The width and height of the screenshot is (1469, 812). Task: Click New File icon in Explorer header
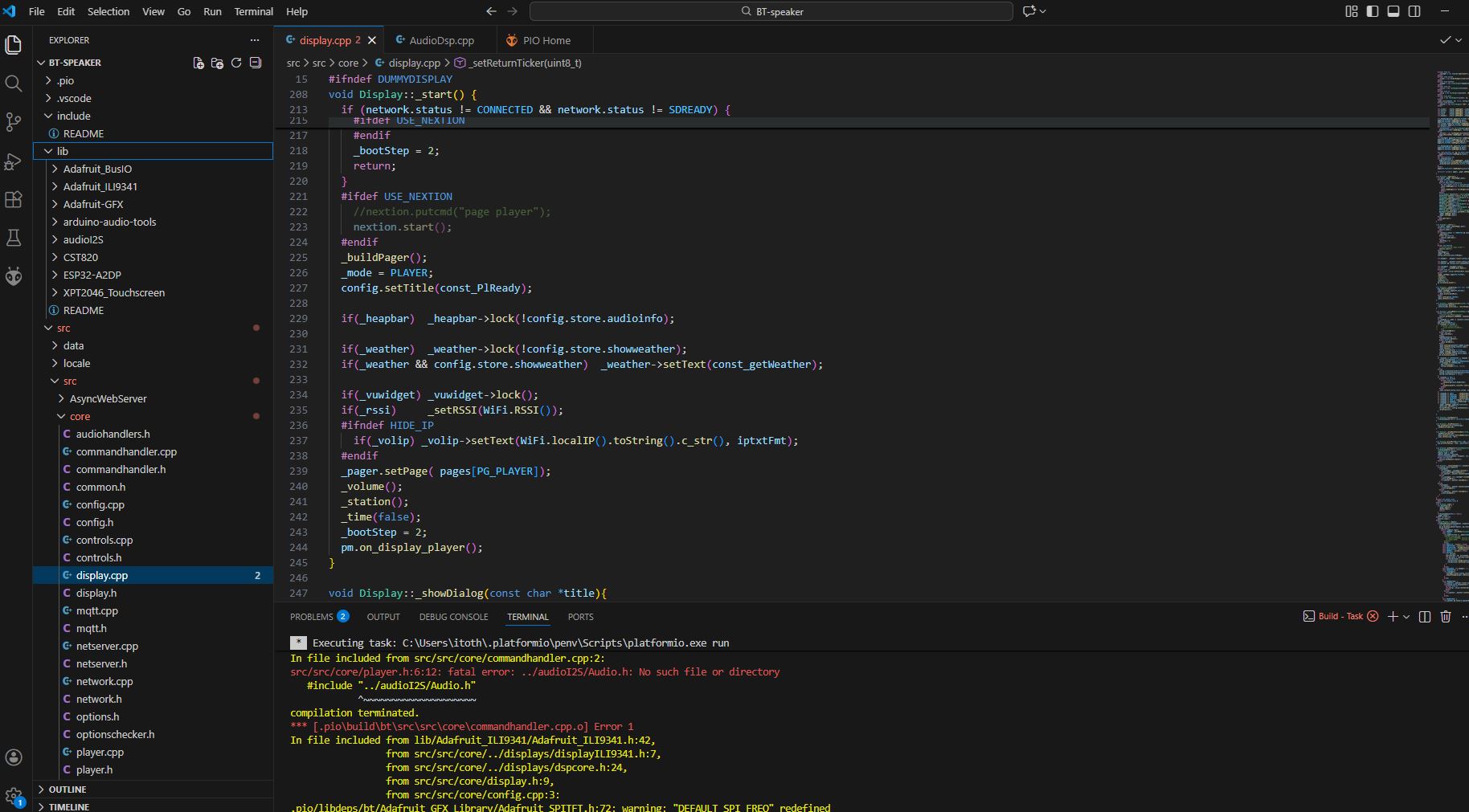pyautogui.click(x=198, y=63)
